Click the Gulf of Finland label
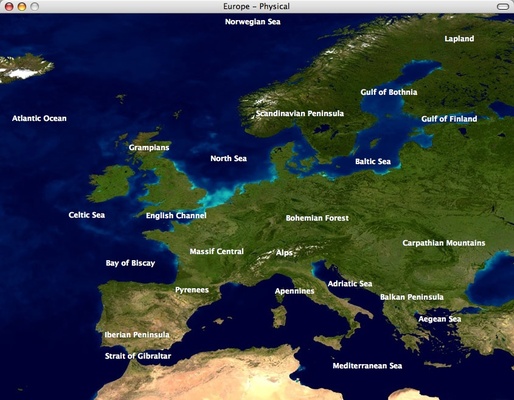Viewport: 514px width, 400px height. [x=449, y=119]
